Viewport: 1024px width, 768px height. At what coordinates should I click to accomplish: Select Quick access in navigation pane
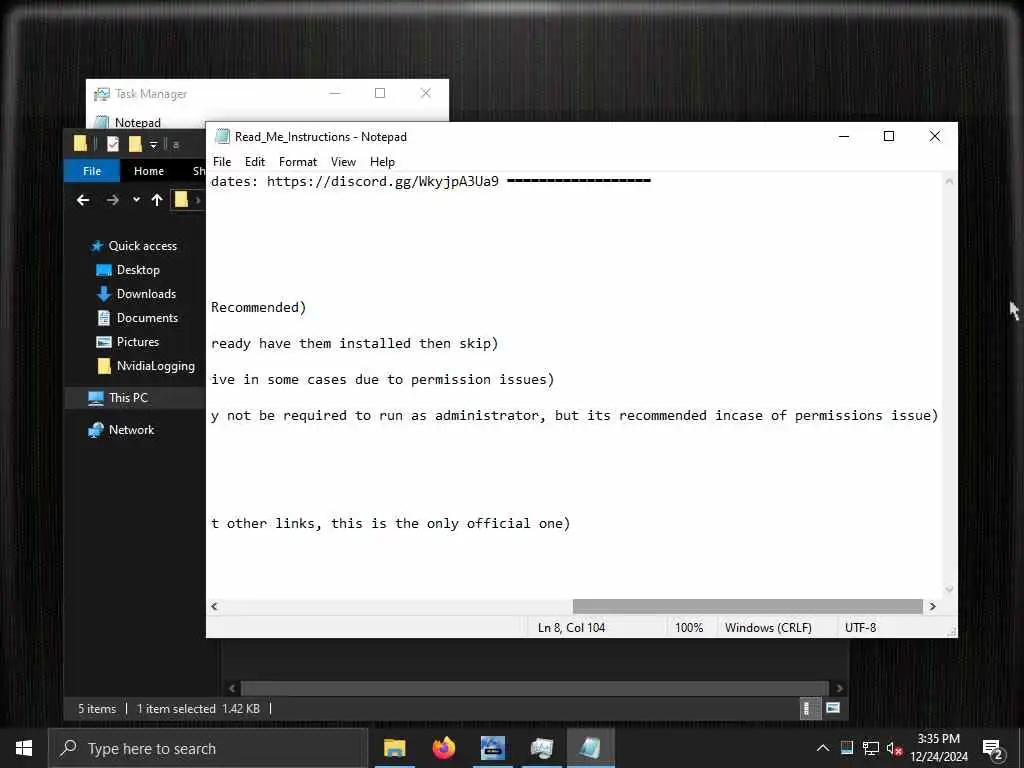tap(142, 246)
